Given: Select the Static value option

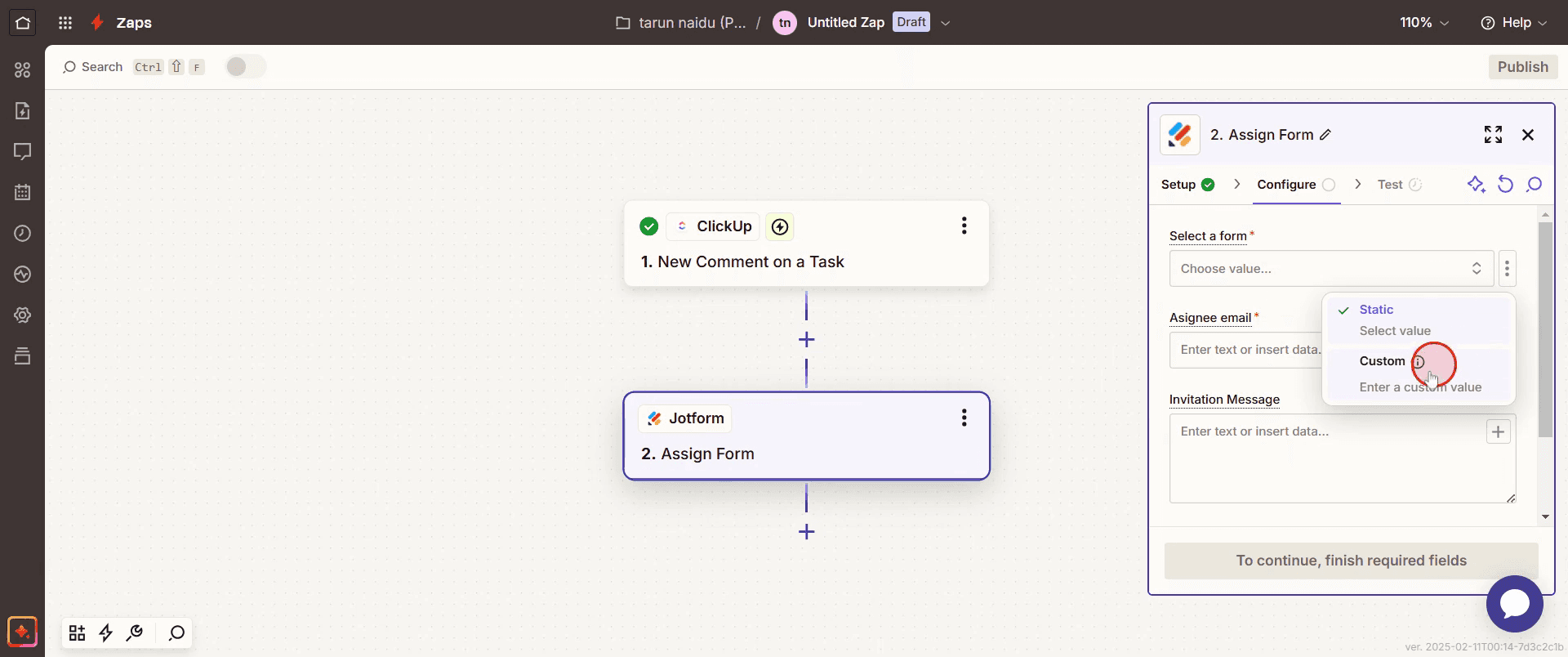Looking at the screenshot, I should point(1419,320).
